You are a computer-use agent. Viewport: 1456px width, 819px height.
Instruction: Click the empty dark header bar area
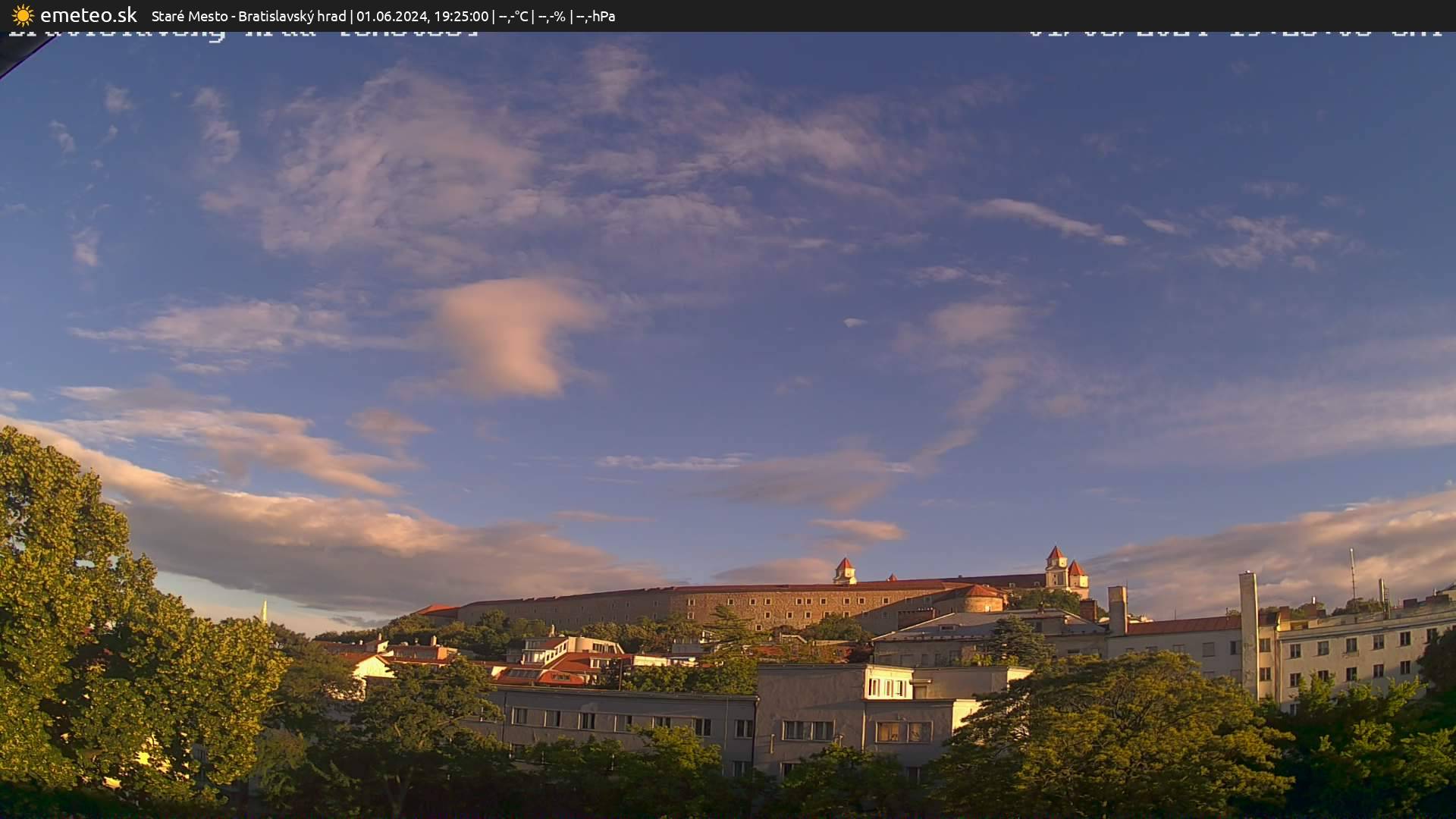1024,15
